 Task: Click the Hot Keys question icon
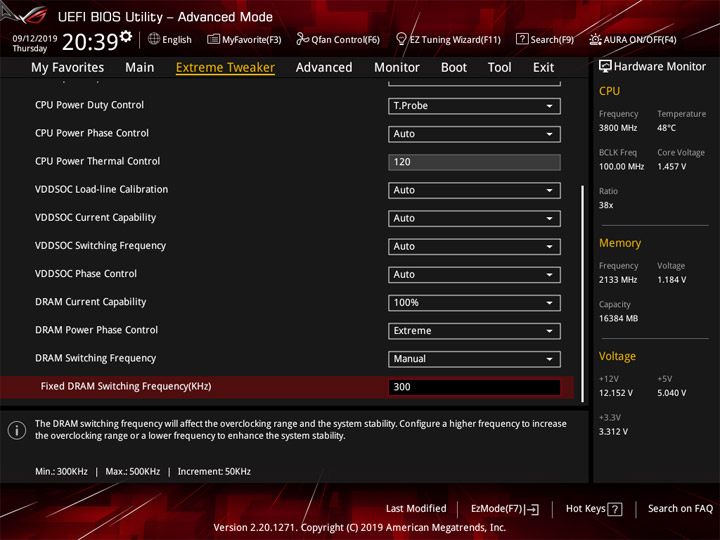pos(615,509)
